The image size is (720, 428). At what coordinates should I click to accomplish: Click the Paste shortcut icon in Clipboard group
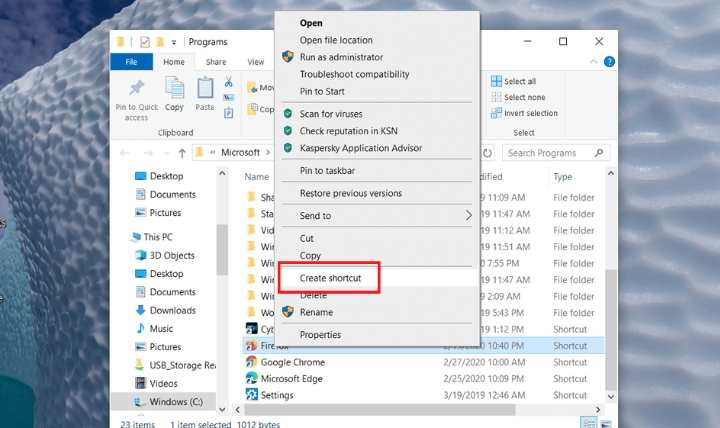click(x=228, y=113)
